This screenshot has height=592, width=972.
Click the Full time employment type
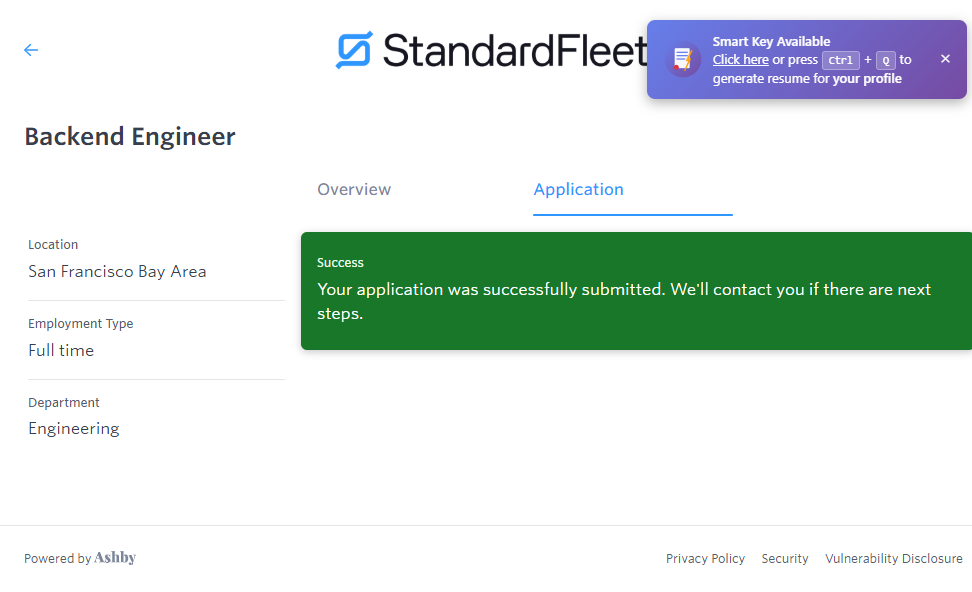(x=61, y=351)
